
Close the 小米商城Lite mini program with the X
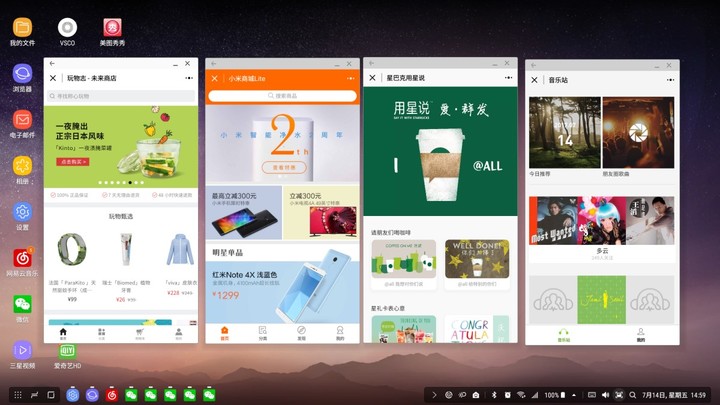tap(214, 79)
